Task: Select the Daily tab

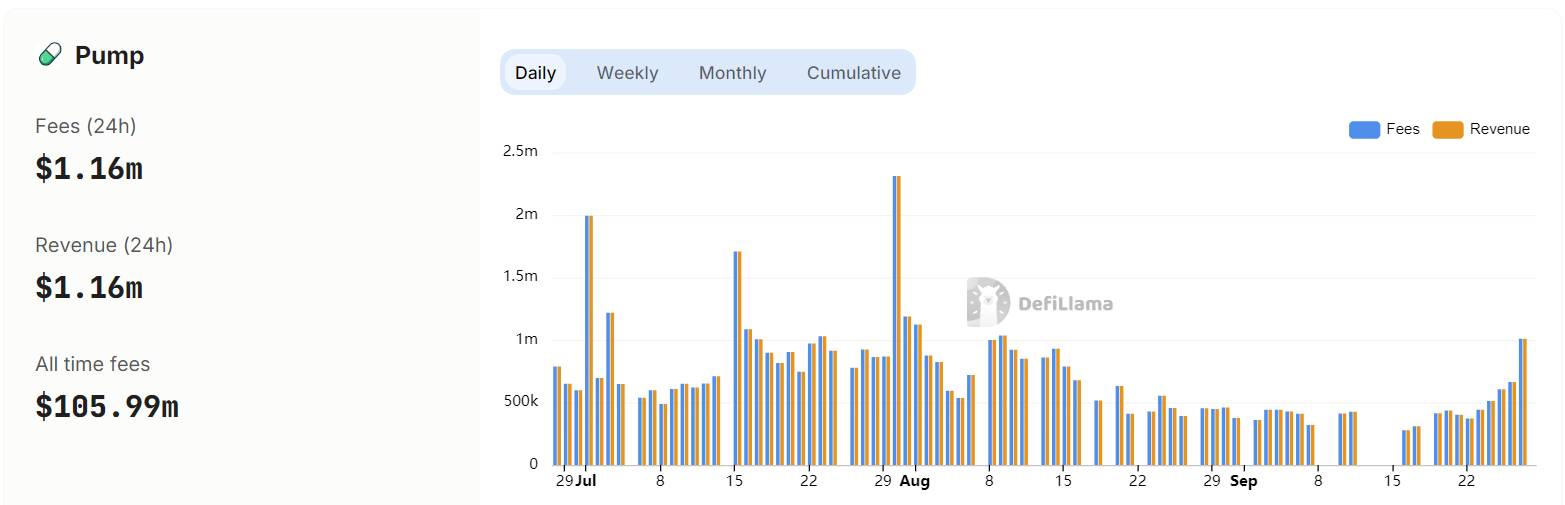Action: (x=536, y=73)
